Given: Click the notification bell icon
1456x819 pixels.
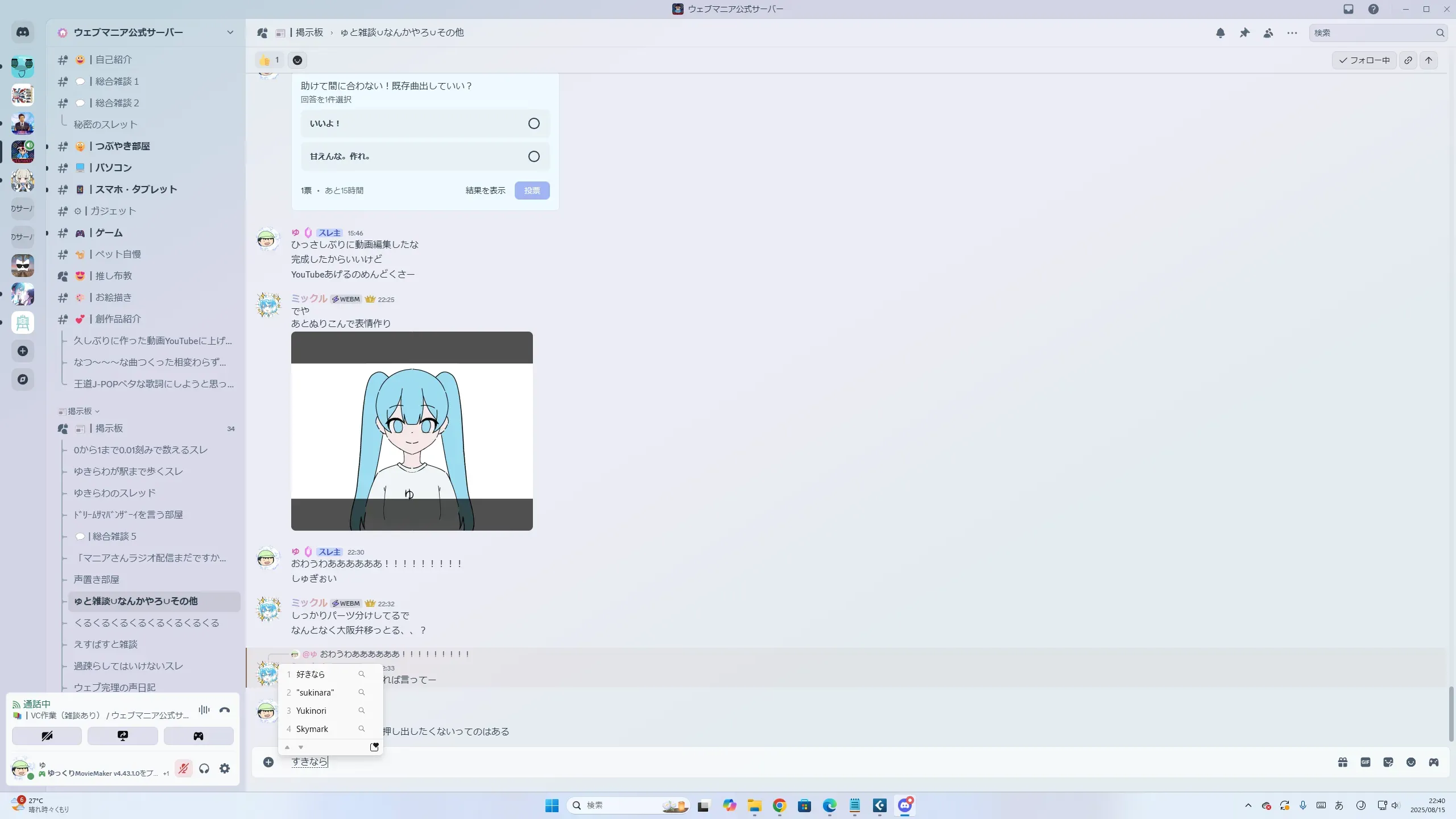Looking at the screenshot, I should point(1220,33).
